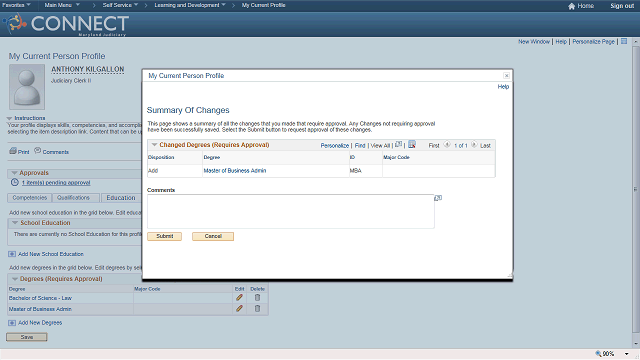640x360 pixels.
Task: Click the Home link text
Action: tap(586, 6)
